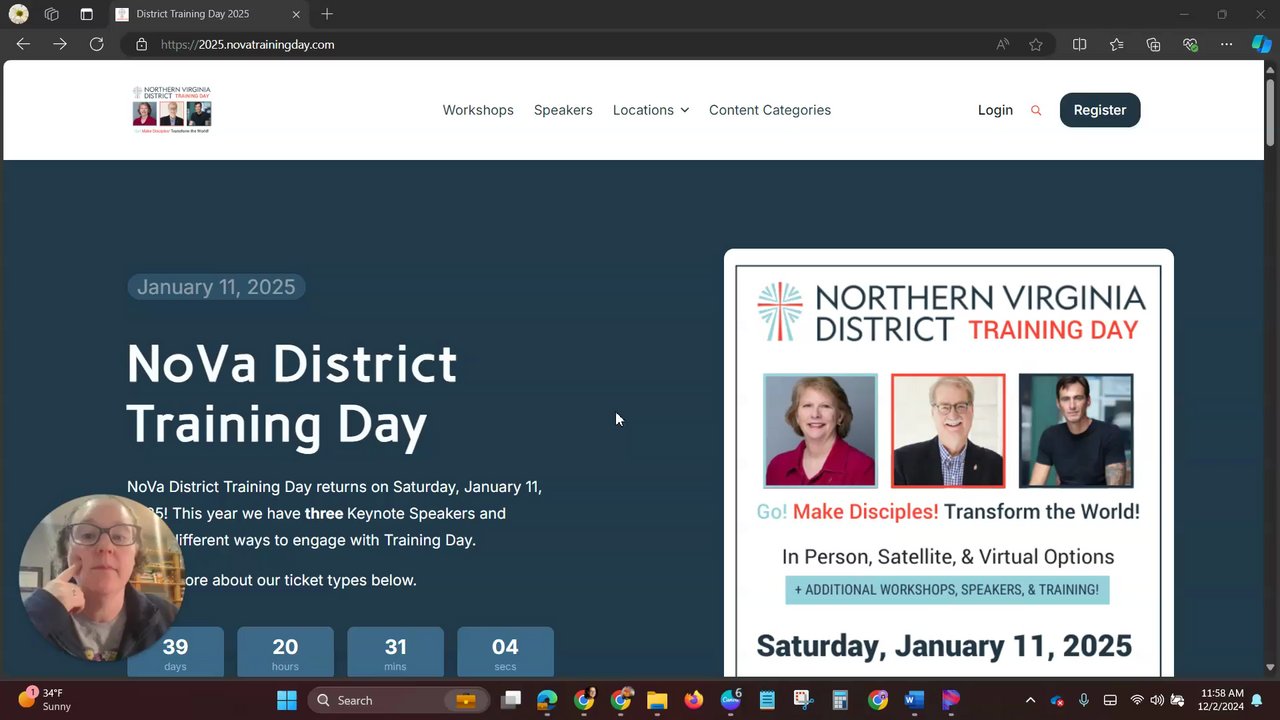The image size is (1280, 720).
Task: Click the Register button
Action: [x=1100, y=110]
